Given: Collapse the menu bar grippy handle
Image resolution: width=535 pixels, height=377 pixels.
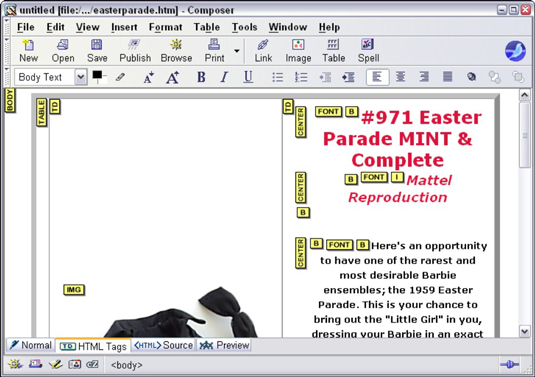Looking at the screenshot, I should (x=7, y=27).
